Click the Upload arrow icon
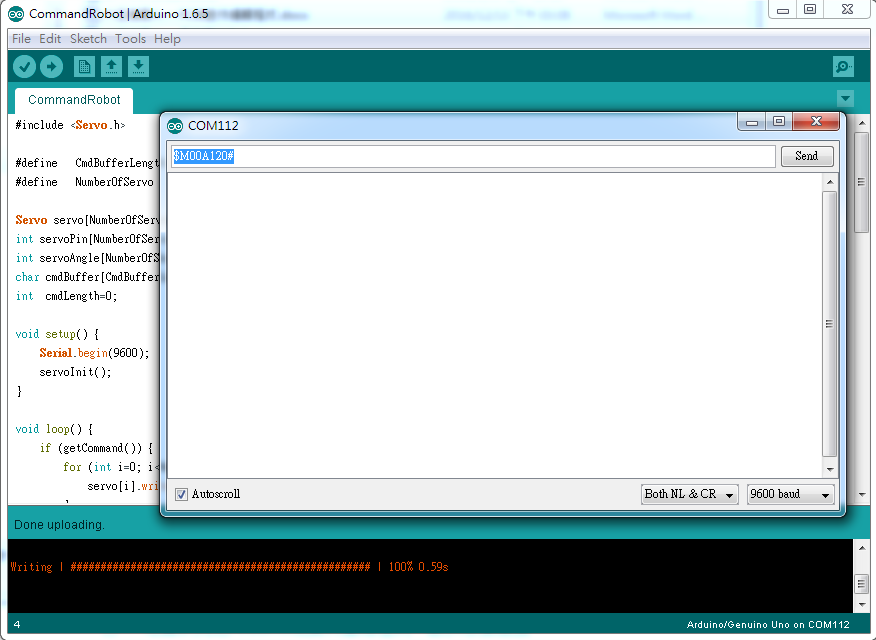The height and width of the screenshot is (640, 876). point(51,66)
